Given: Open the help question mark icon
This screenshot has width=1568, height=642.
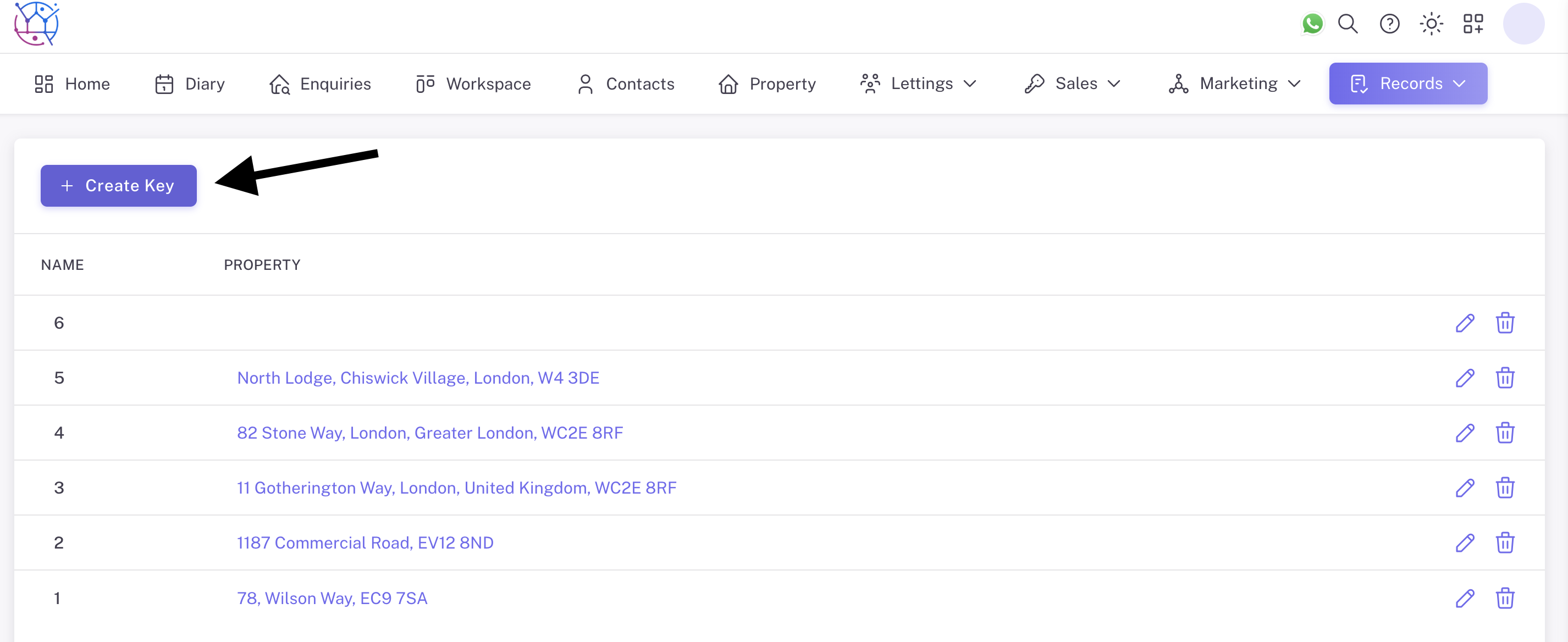Looking at the screenshot, I should pos(1390,24).
